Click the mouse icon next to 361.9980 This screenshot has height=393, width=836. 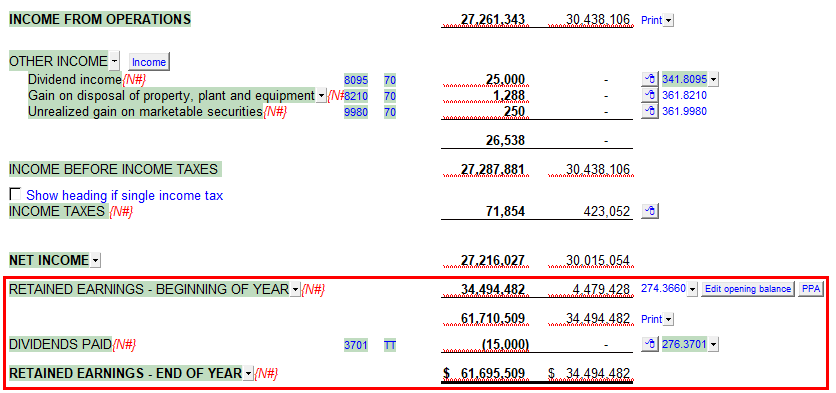(649, 111)
